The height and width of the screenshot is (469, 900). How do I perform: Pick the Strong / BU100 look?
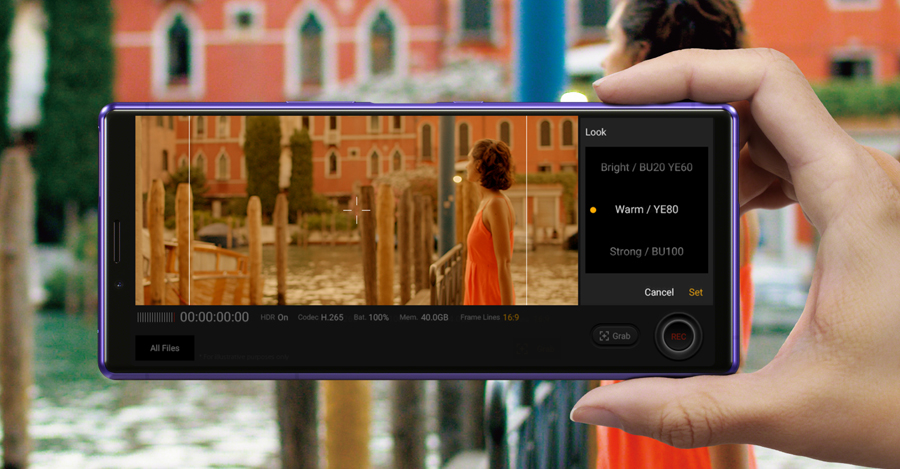click(646, 251)
